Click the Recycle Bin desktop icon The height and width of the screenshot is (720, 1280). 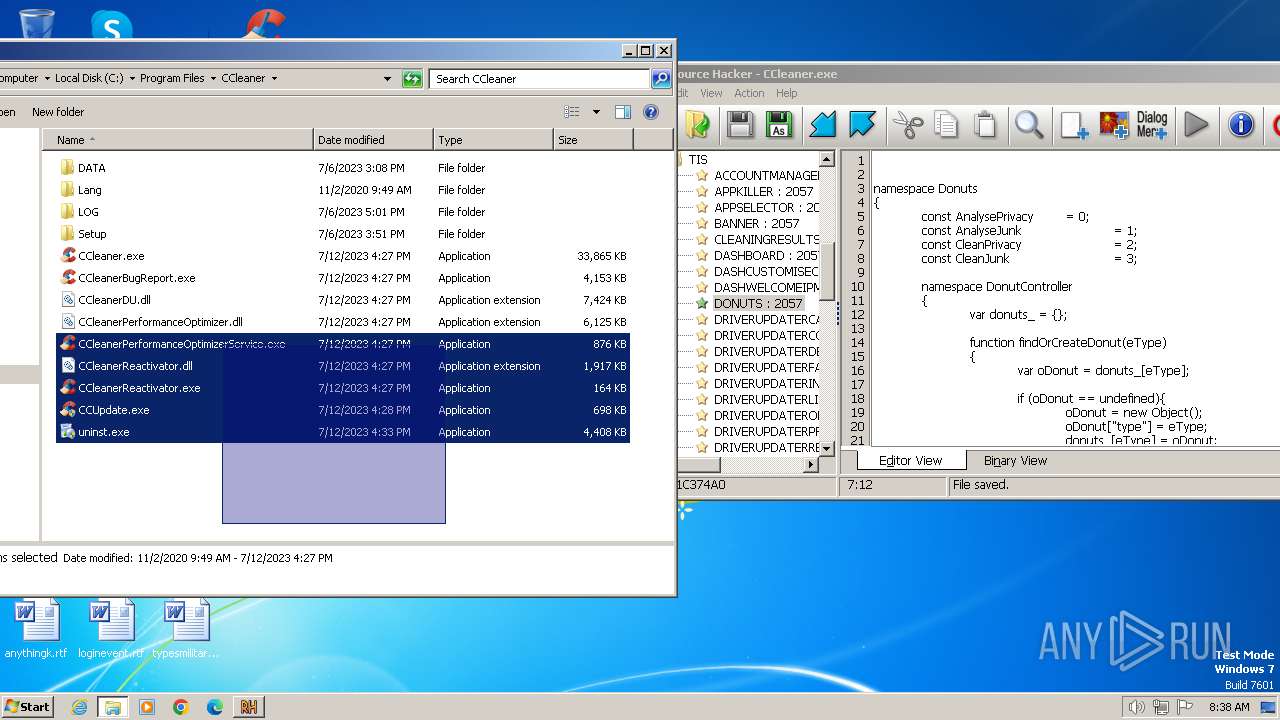pyautogui.click(x=37, y=22)
